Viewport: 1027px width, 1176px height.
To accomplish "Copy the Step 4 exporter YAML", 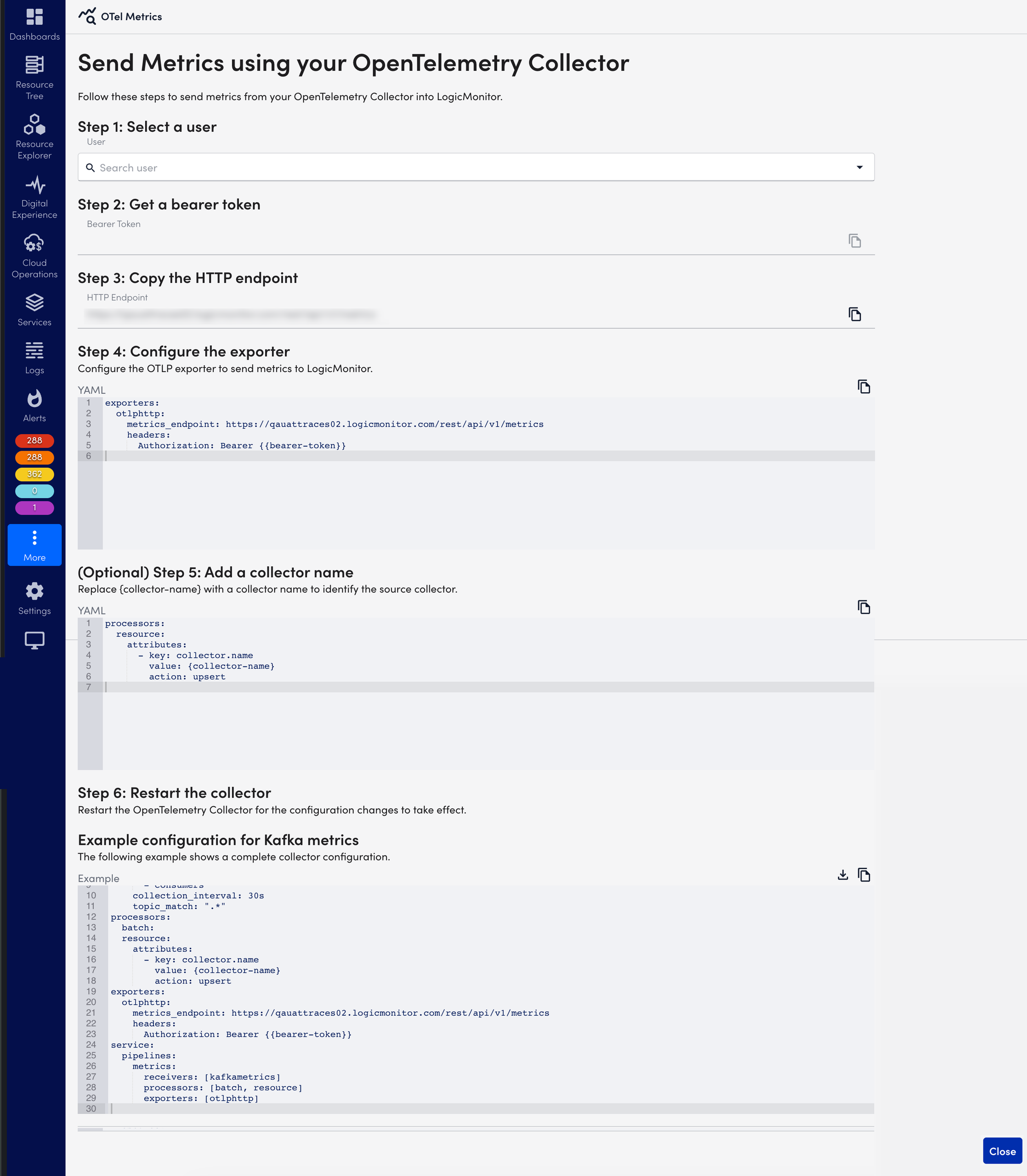I will (x=864, y=387).
